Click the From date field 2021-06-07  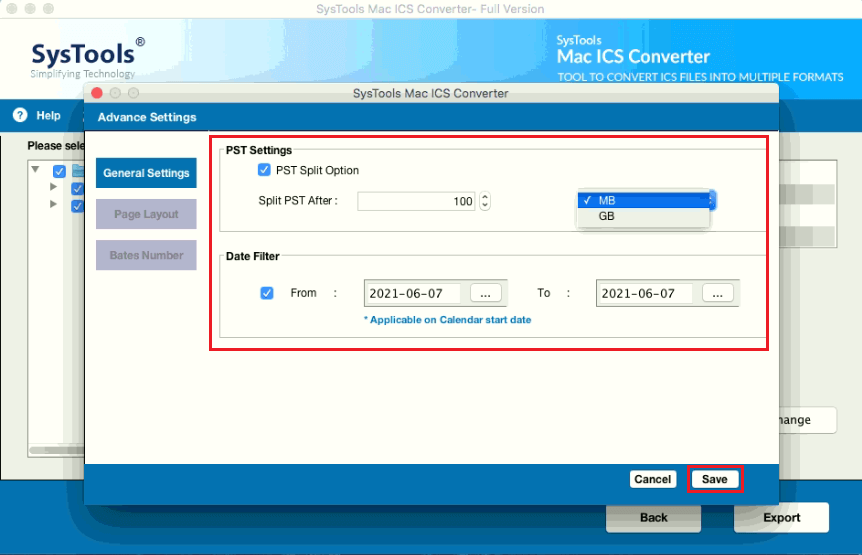click(x=413, y=293)
